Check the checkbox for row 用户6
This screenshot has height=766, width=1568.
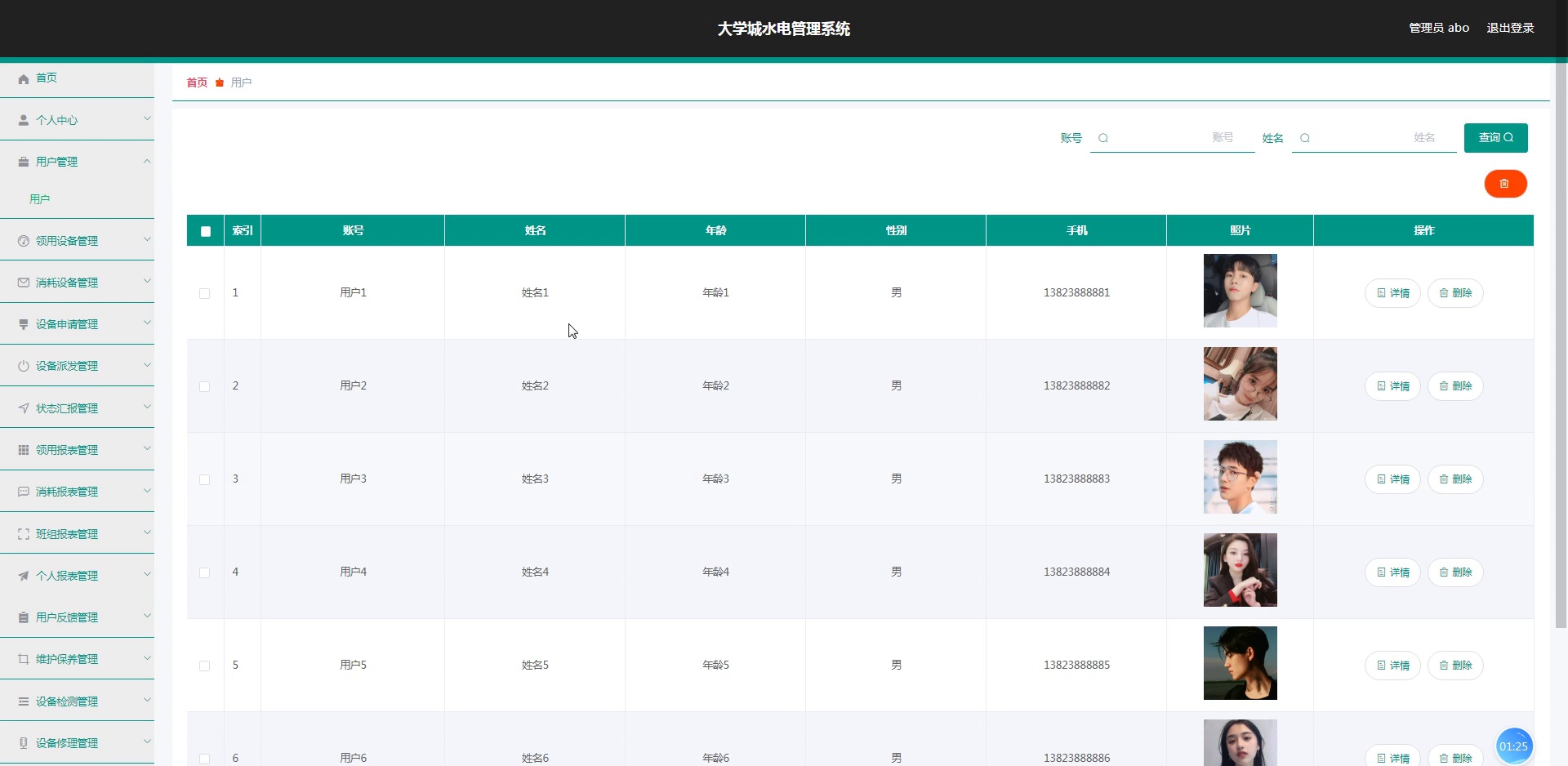click(x=204, y=759)
